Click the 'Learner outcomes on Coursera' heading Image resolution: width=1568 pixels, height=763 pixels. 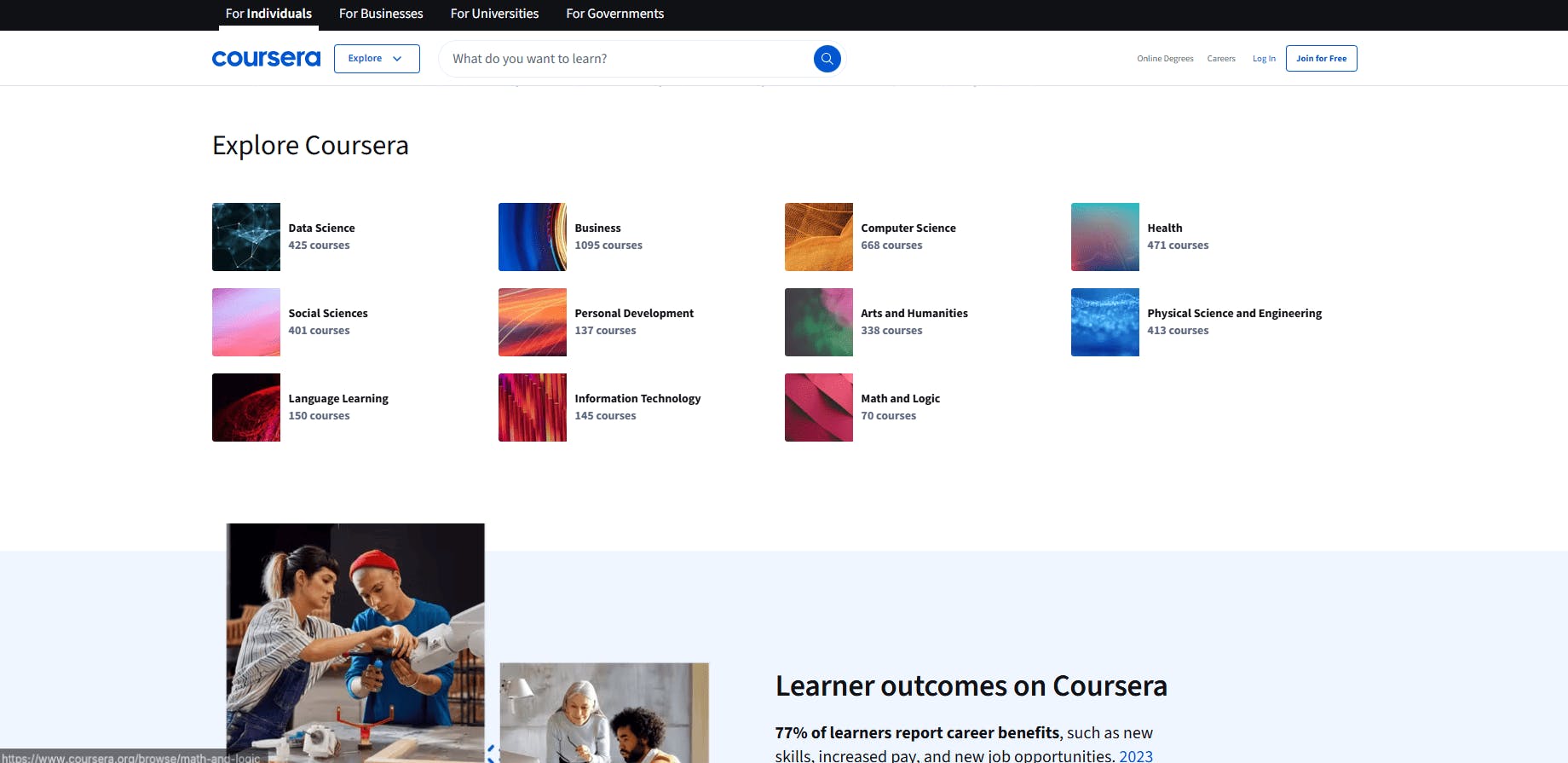coord(971,686)
